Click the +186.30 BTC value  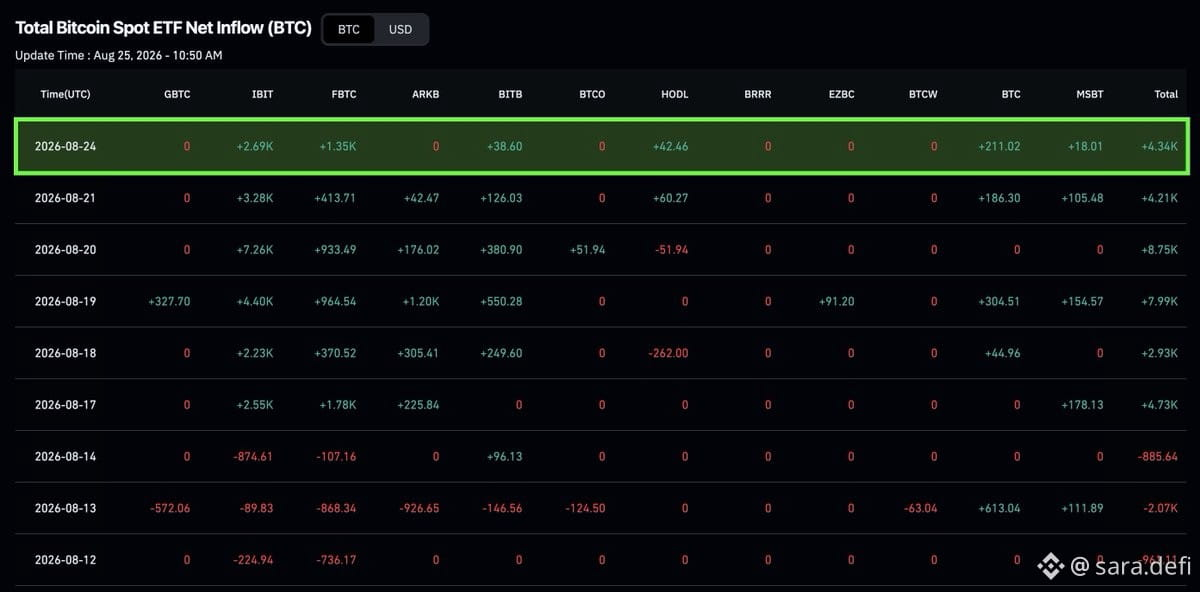pyautogui.click(x=999, y=198)
